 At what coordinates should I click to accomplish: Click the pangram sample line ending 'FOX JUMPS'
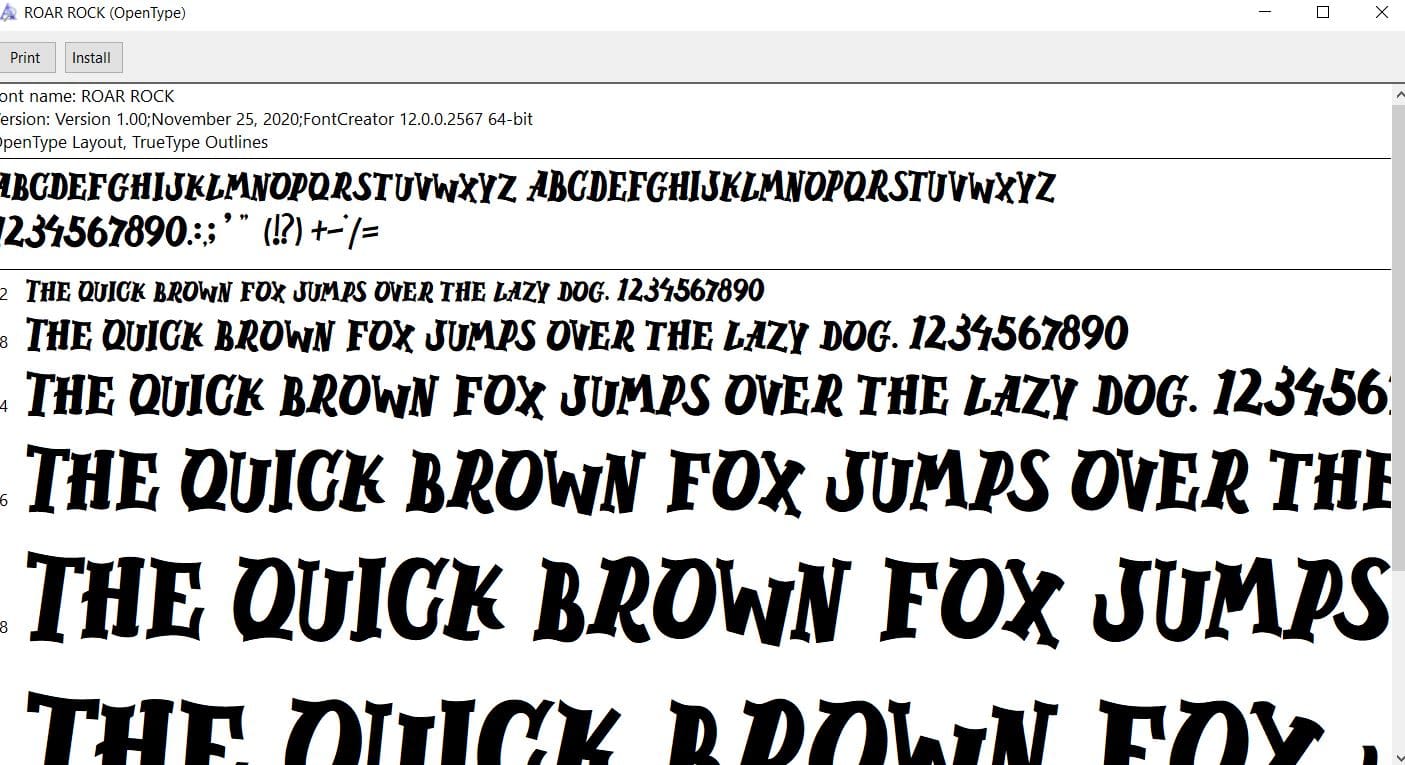coord(708,600)
